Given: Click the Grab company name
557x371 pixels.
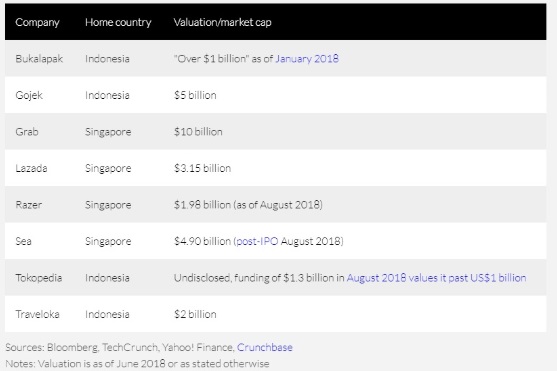Looking at the screenshot, I should pyautogui.click(x=27, y=132).
